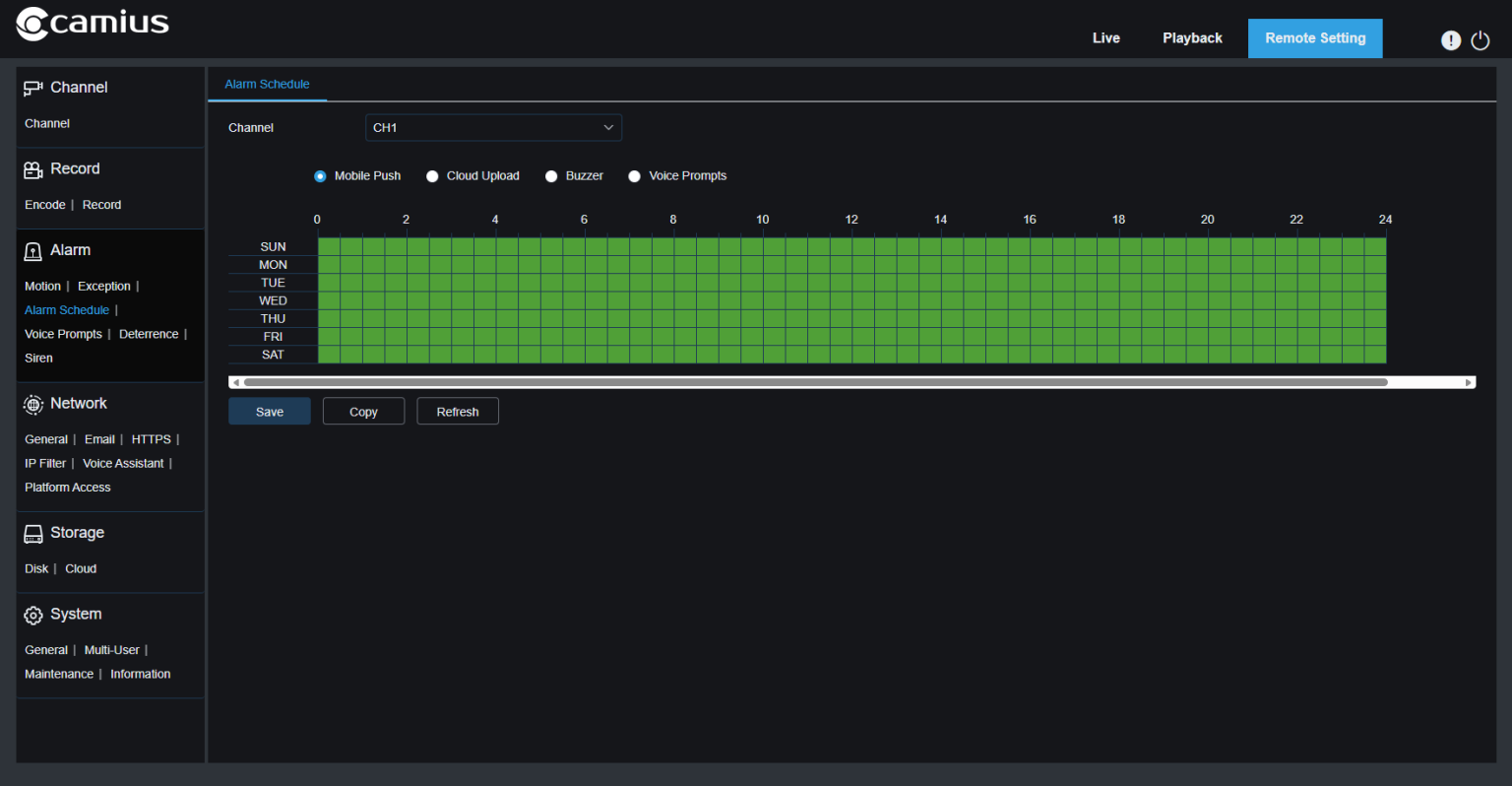Select the Buzzer radio option
The image size is (1512, 786).
point(551,176)
